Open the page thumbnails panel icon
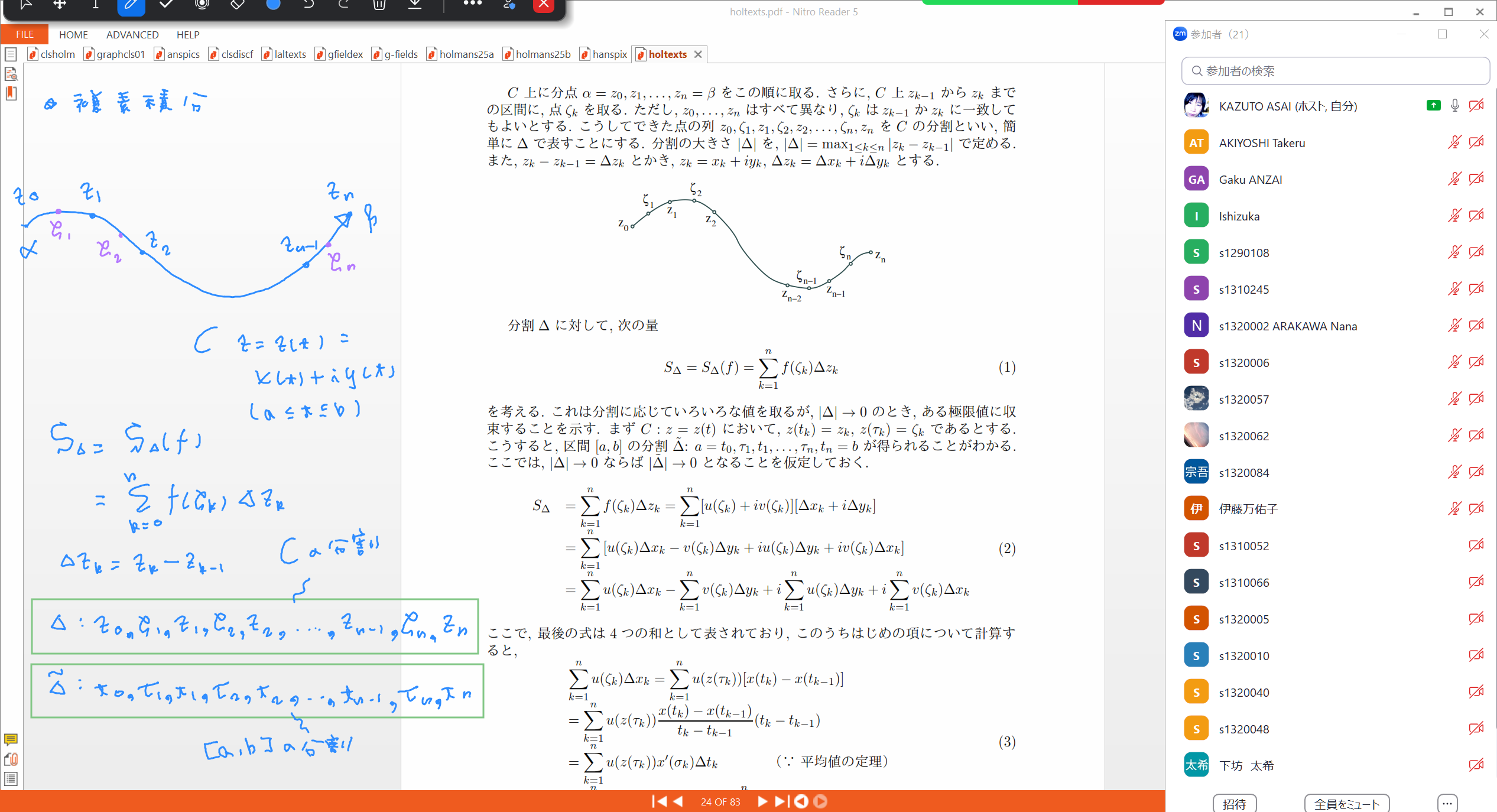This screenshot has height=812, width=1497. click(x=11, y=54)
